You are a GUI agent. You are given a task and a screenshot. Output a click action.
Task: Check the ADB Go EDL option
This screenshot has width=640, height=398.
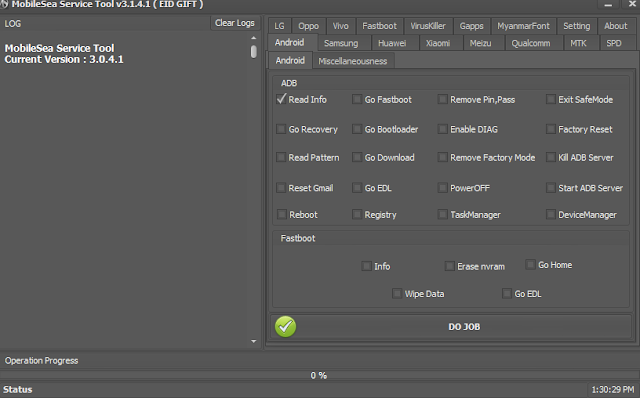357,188
